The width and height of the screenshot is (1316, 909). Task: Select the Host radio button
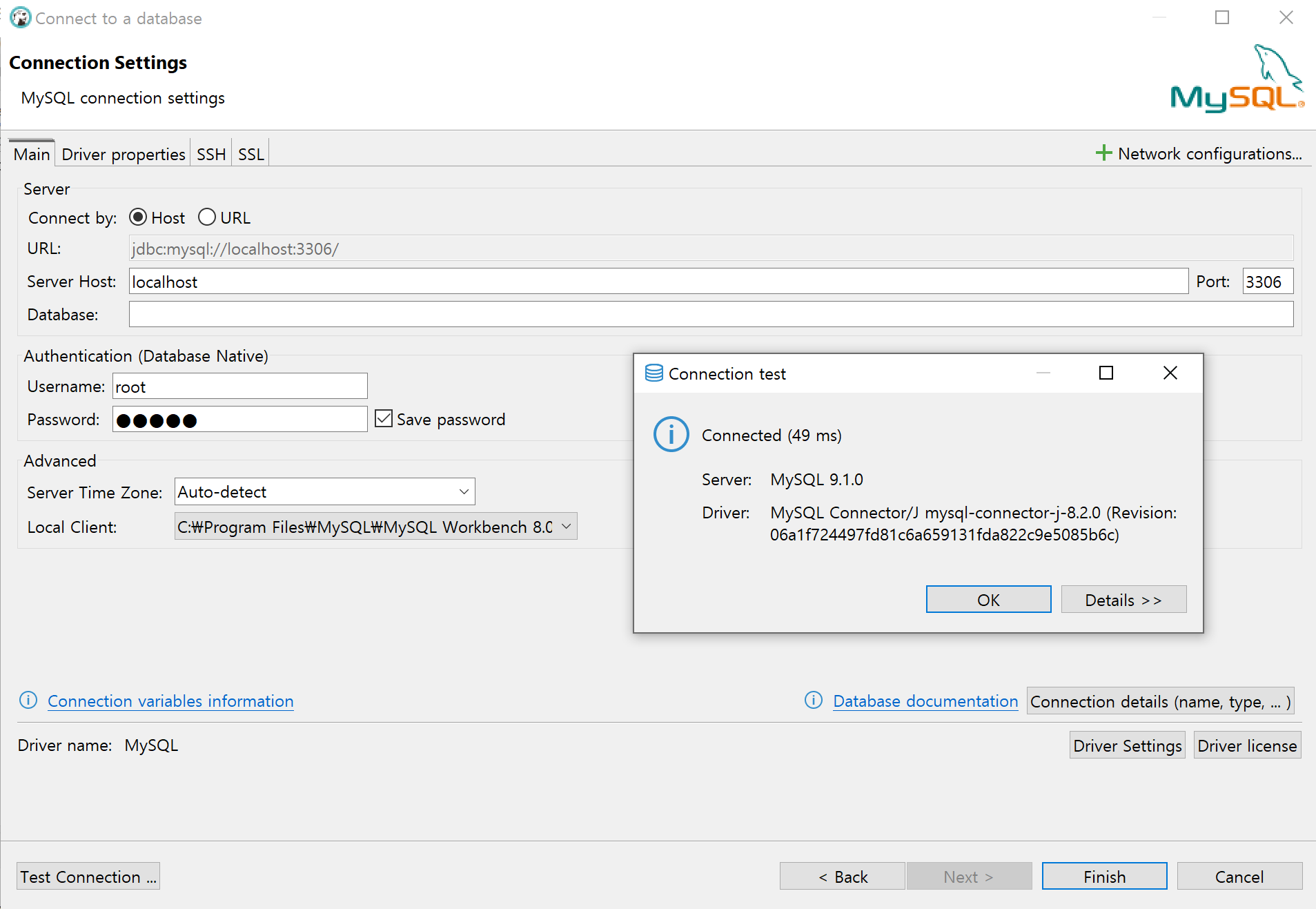coord(138,217)
